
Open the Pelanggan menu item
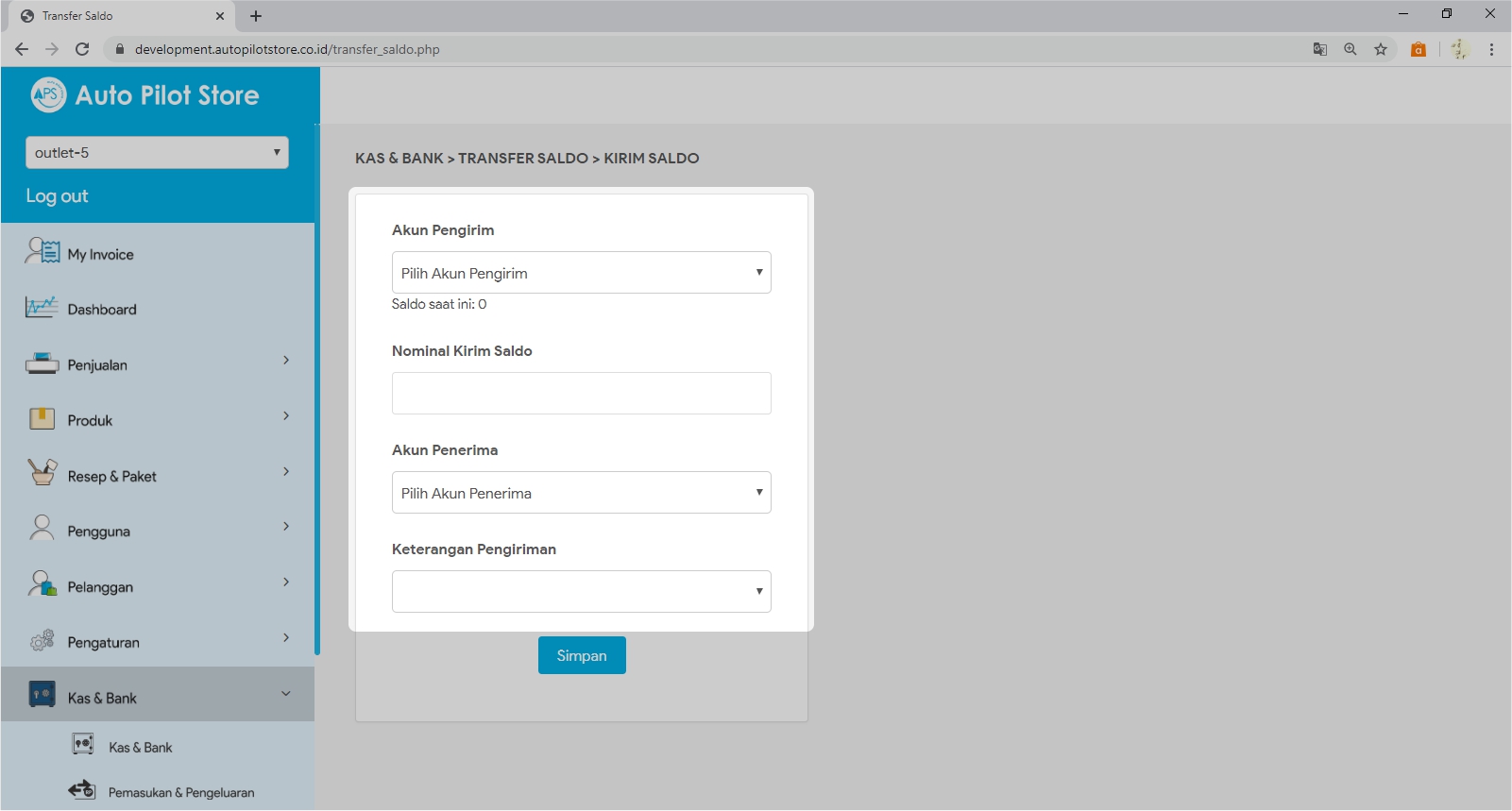pos(100,587)
